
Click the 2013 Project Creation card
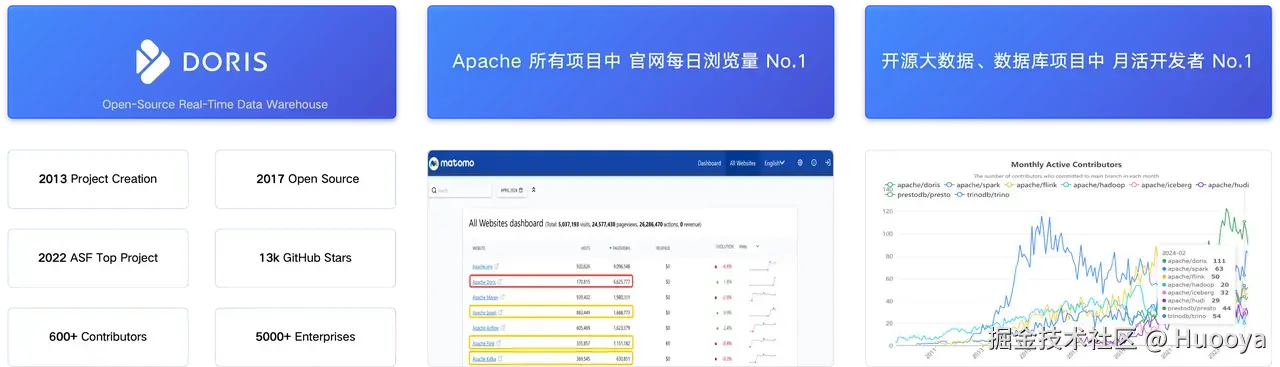(98, 179)
